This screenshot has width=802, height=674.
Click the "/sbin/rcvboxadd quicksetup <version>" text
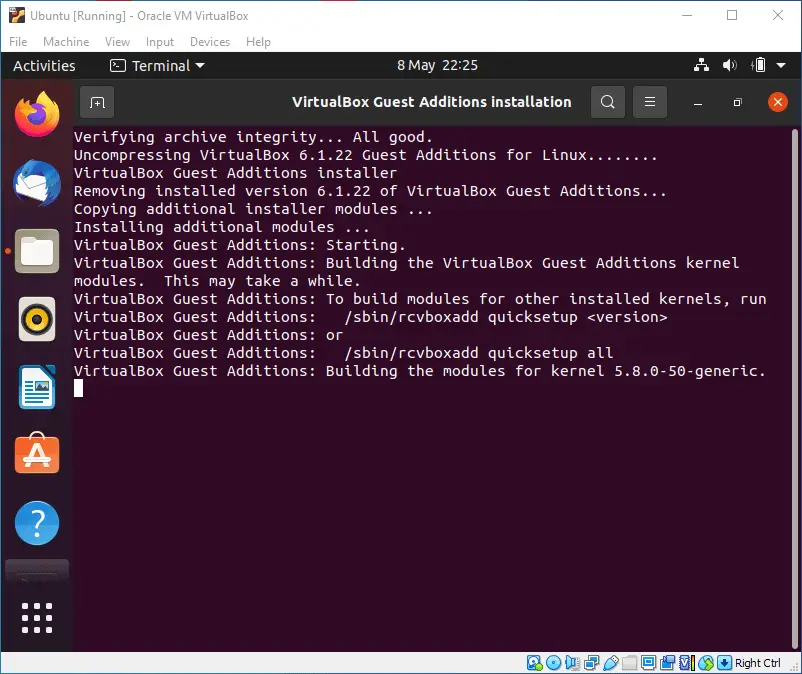(506, 317)
